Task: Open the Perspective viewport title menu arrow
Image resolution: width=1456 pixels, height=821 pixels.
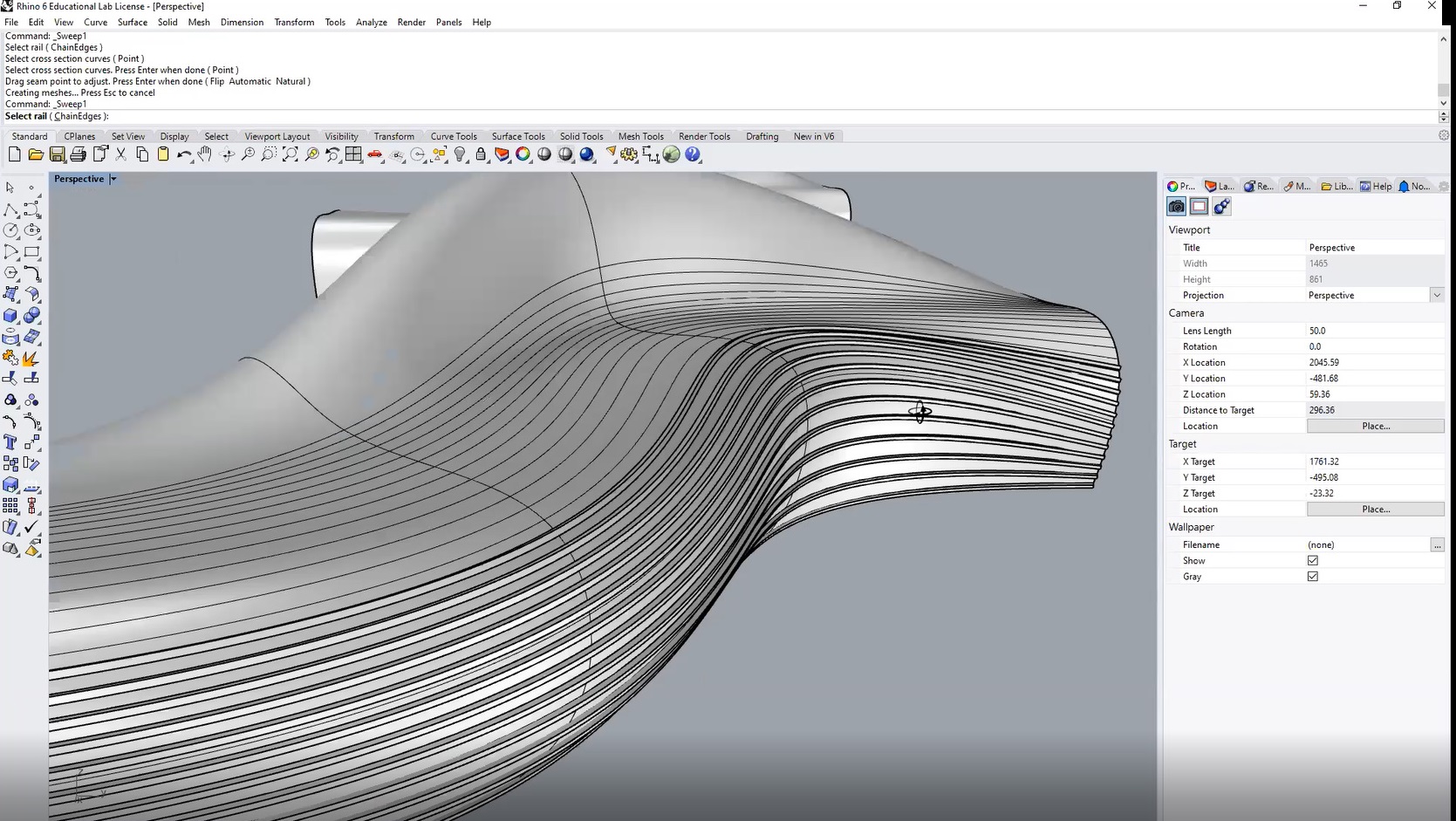Action: pos(113,179)
